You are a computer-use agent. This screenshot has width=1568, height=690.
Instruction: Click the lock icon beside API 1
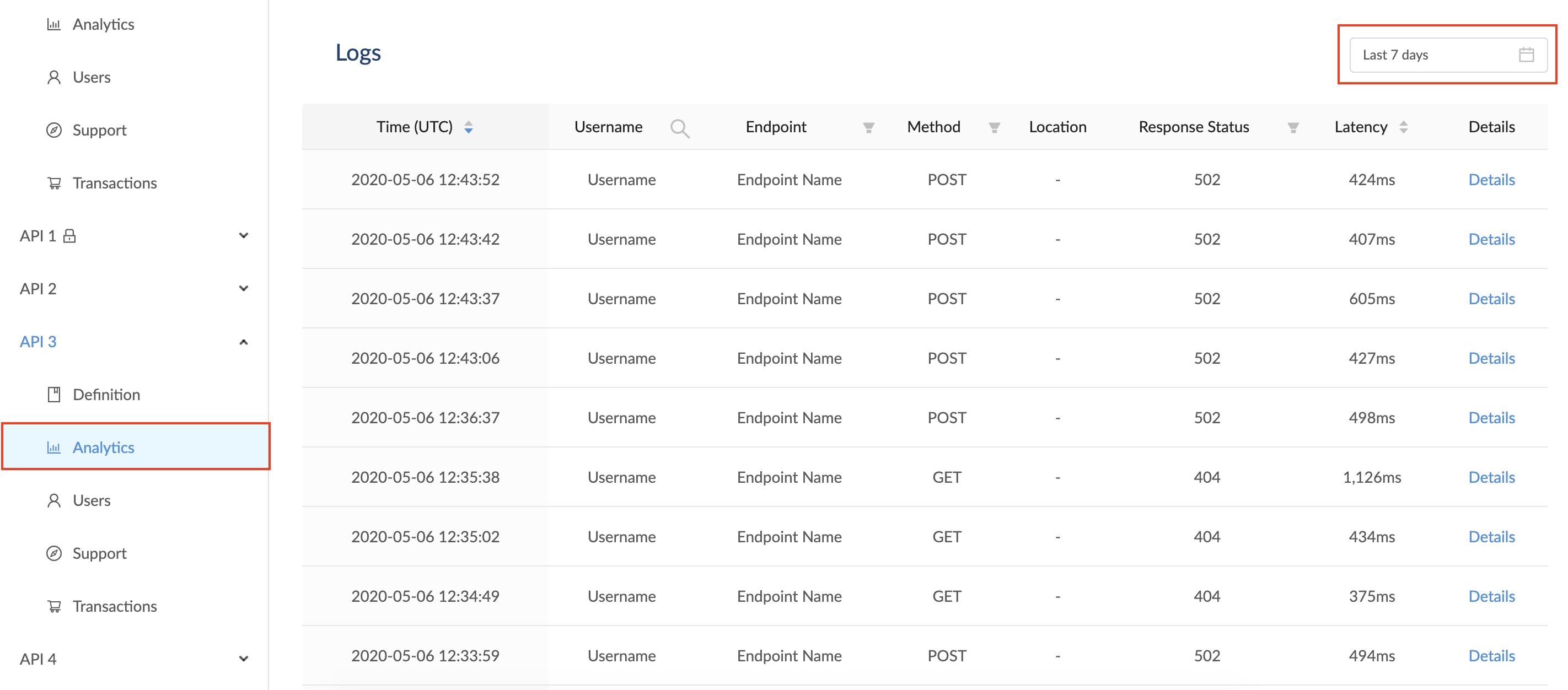tap(69, 236)
